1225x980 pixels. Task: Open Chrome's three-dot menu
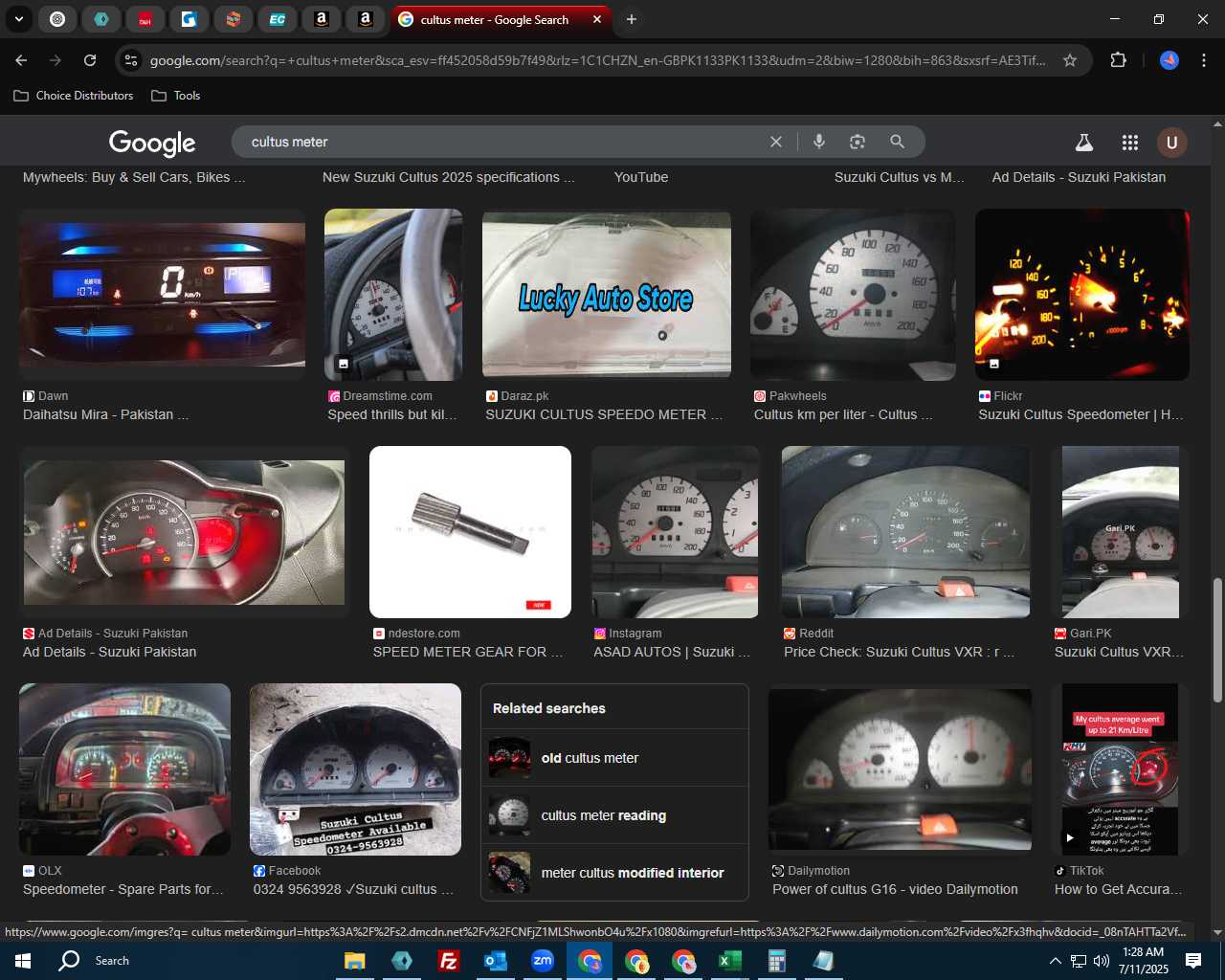(x=1204, y=60)
